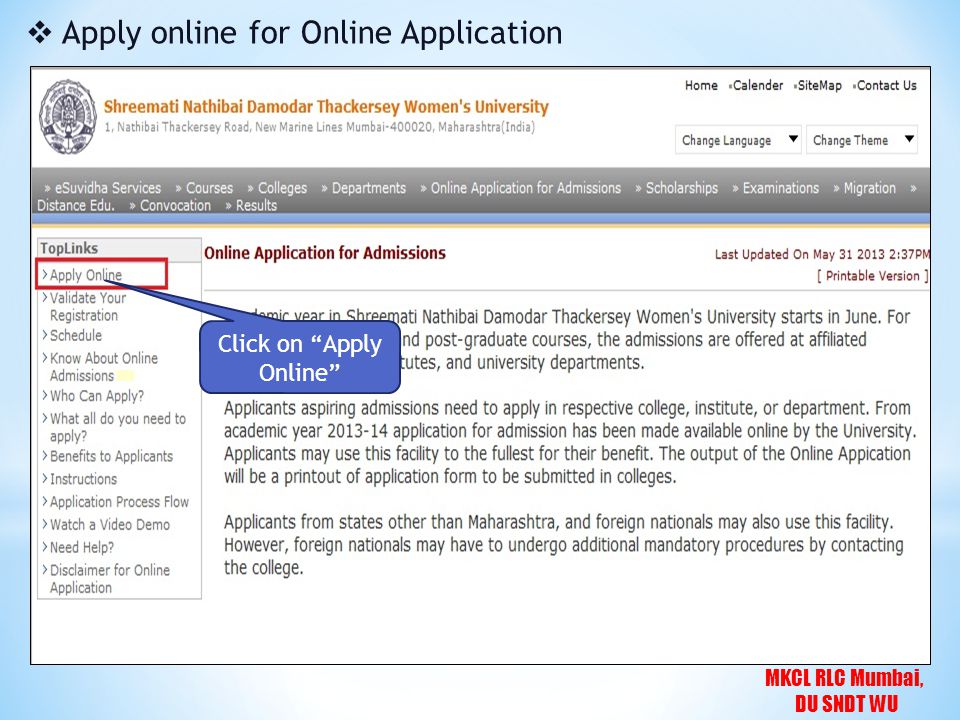
Task: Open What all do you need to apply?
Action: [x=118, y=427]
